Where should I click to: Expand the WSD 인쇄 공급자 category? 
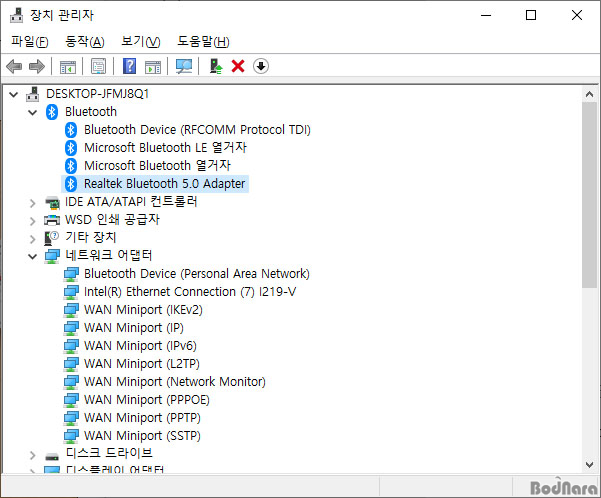33,221
